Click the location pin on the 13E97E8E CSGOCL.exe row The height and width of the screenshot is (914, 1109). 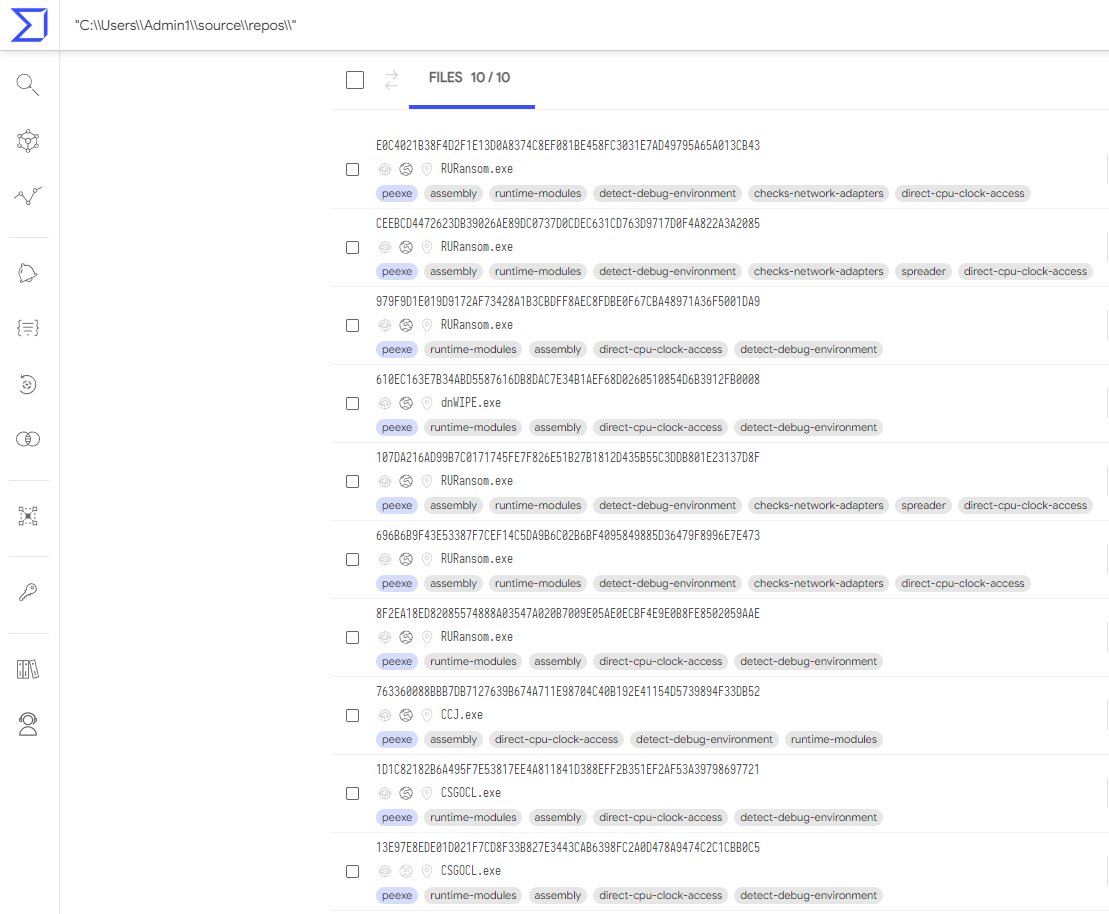426,871
